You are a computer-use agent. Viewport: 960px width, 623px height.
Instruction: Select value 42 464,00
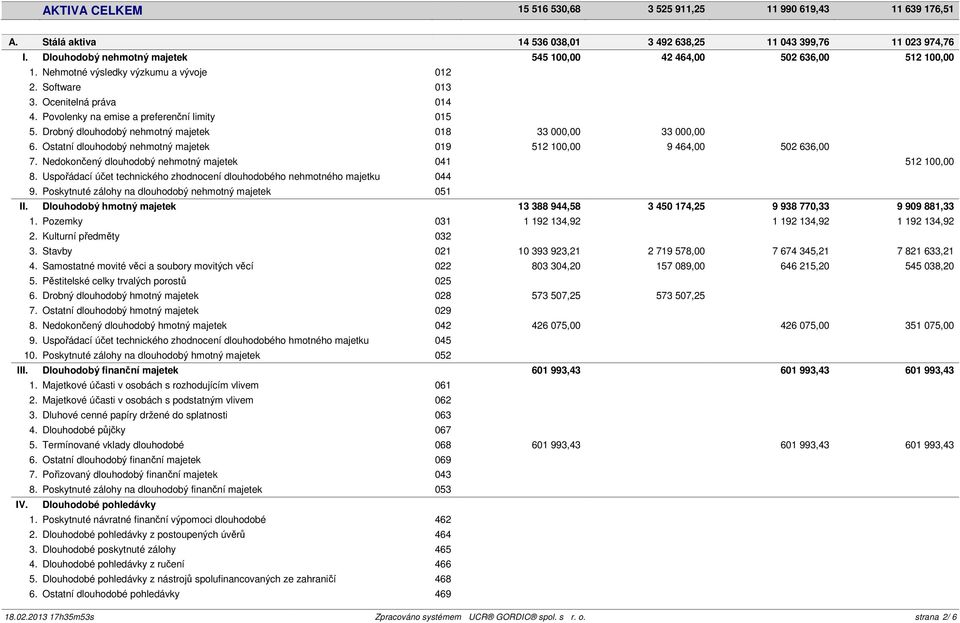pos(683,58)
